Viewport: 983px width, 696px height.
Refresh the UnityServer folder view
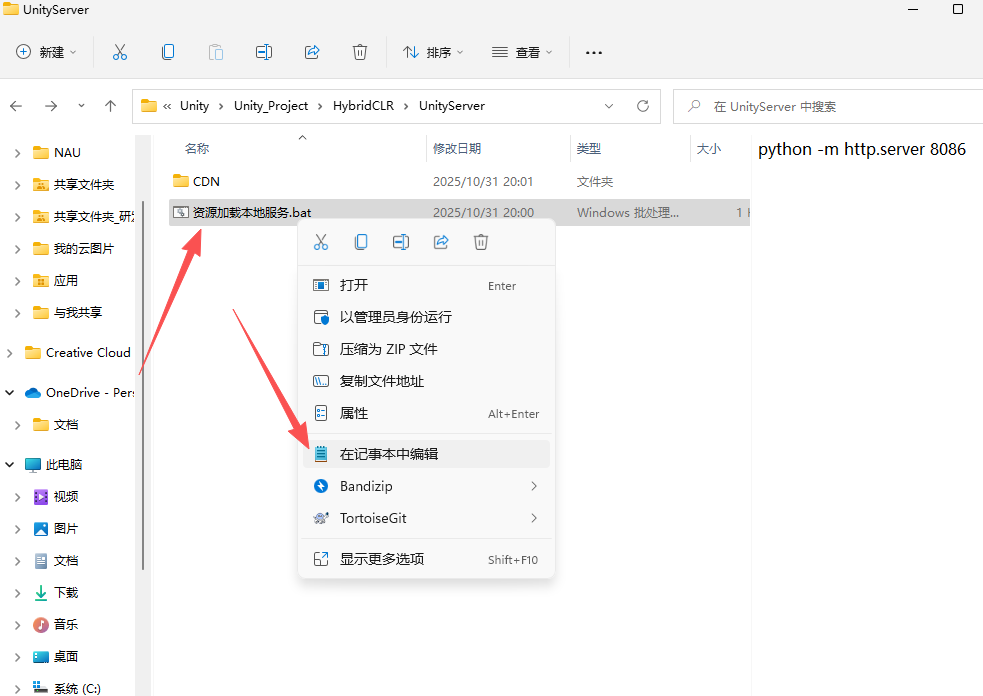point(643,106)
